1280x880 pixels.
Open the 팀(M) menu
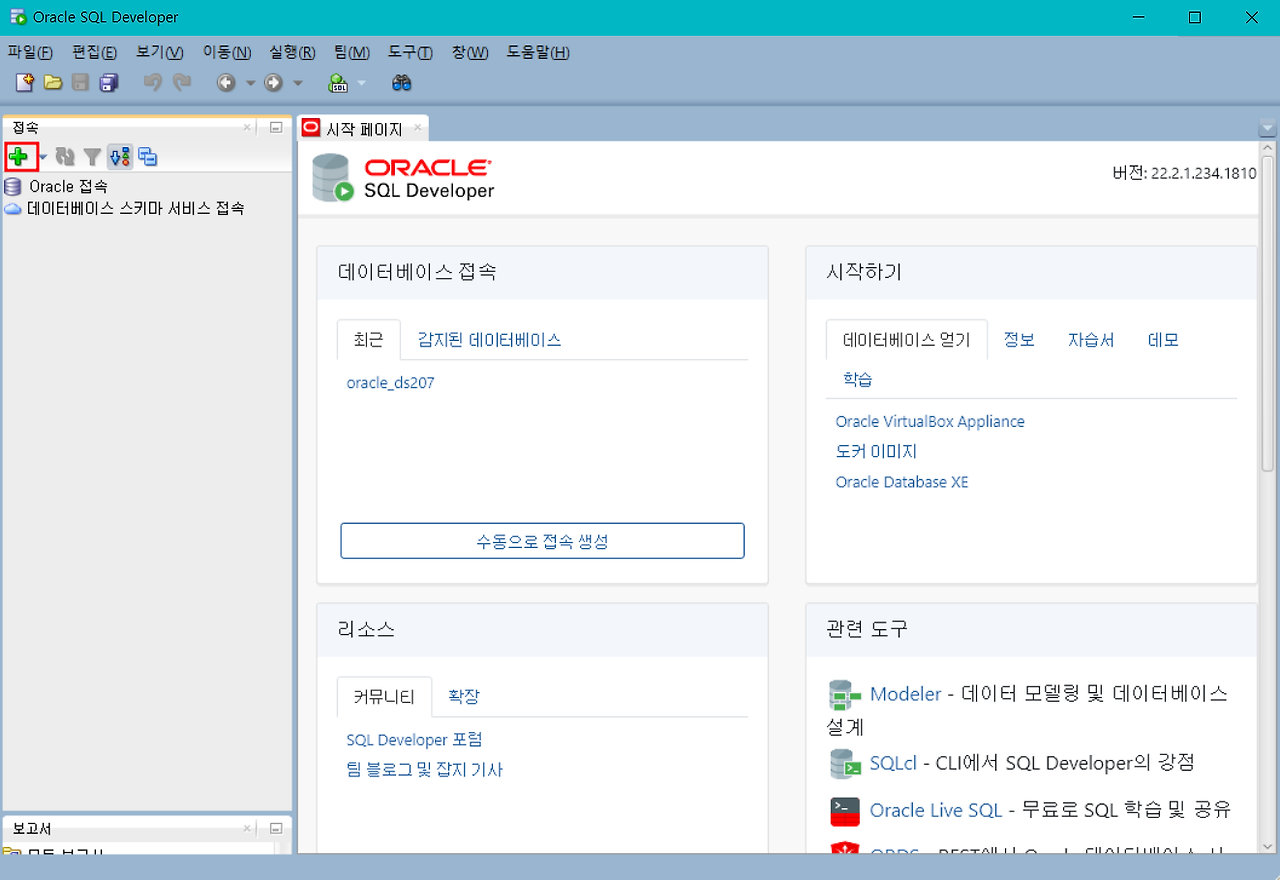[352, 52]
